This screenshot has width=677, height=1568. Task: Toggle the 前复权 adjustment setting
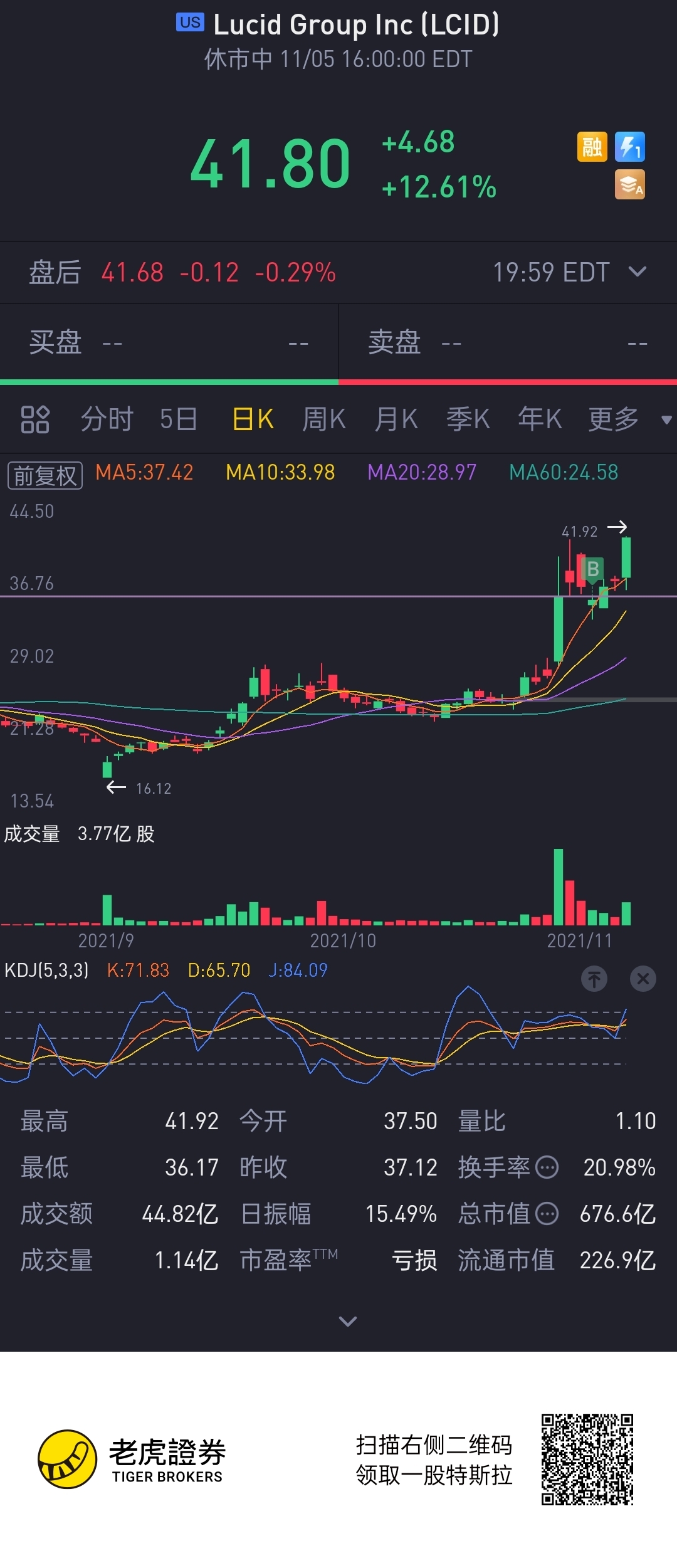point(45,476)
